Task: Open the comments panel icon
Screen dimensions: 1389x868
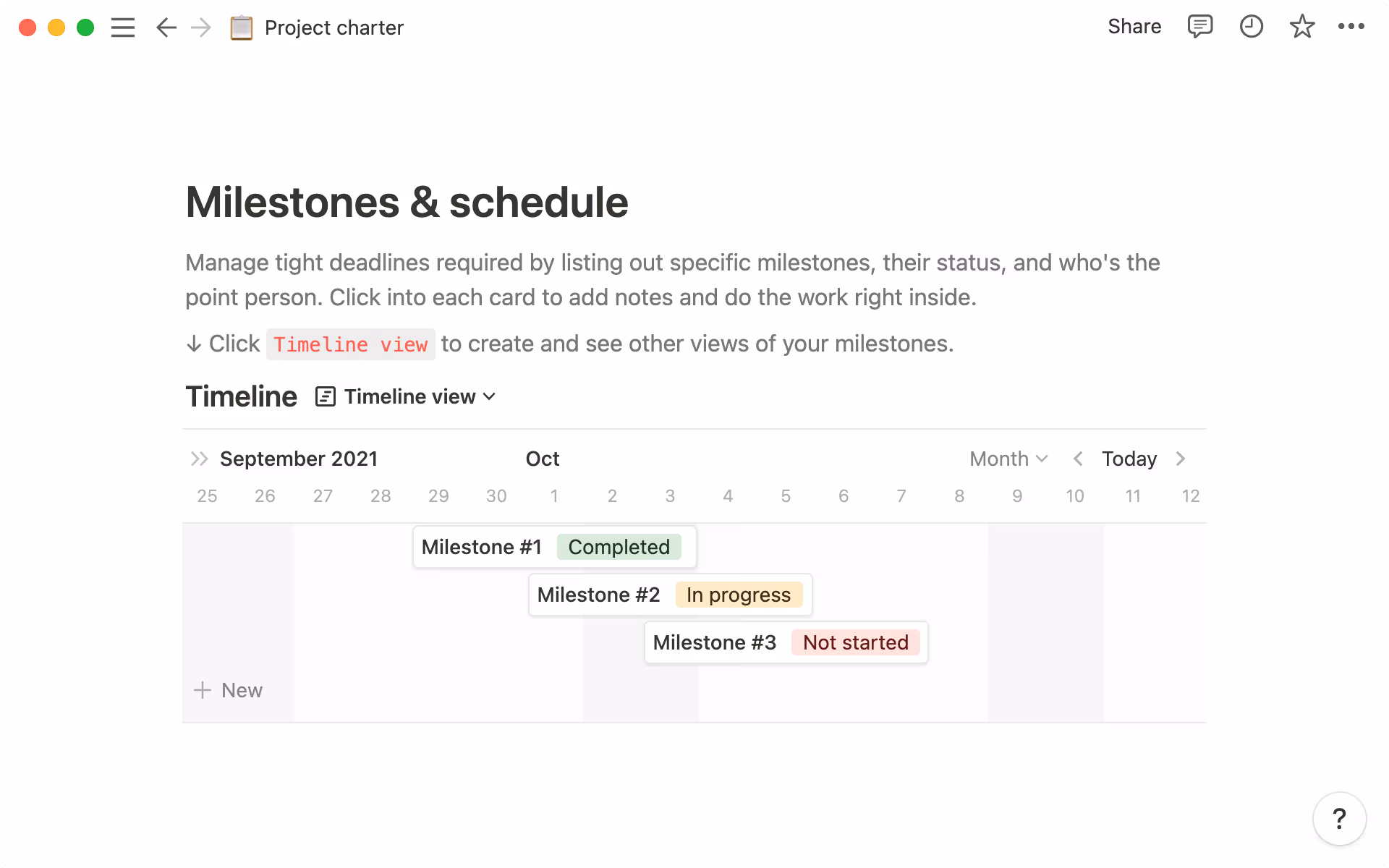Action: point(1199,27)
